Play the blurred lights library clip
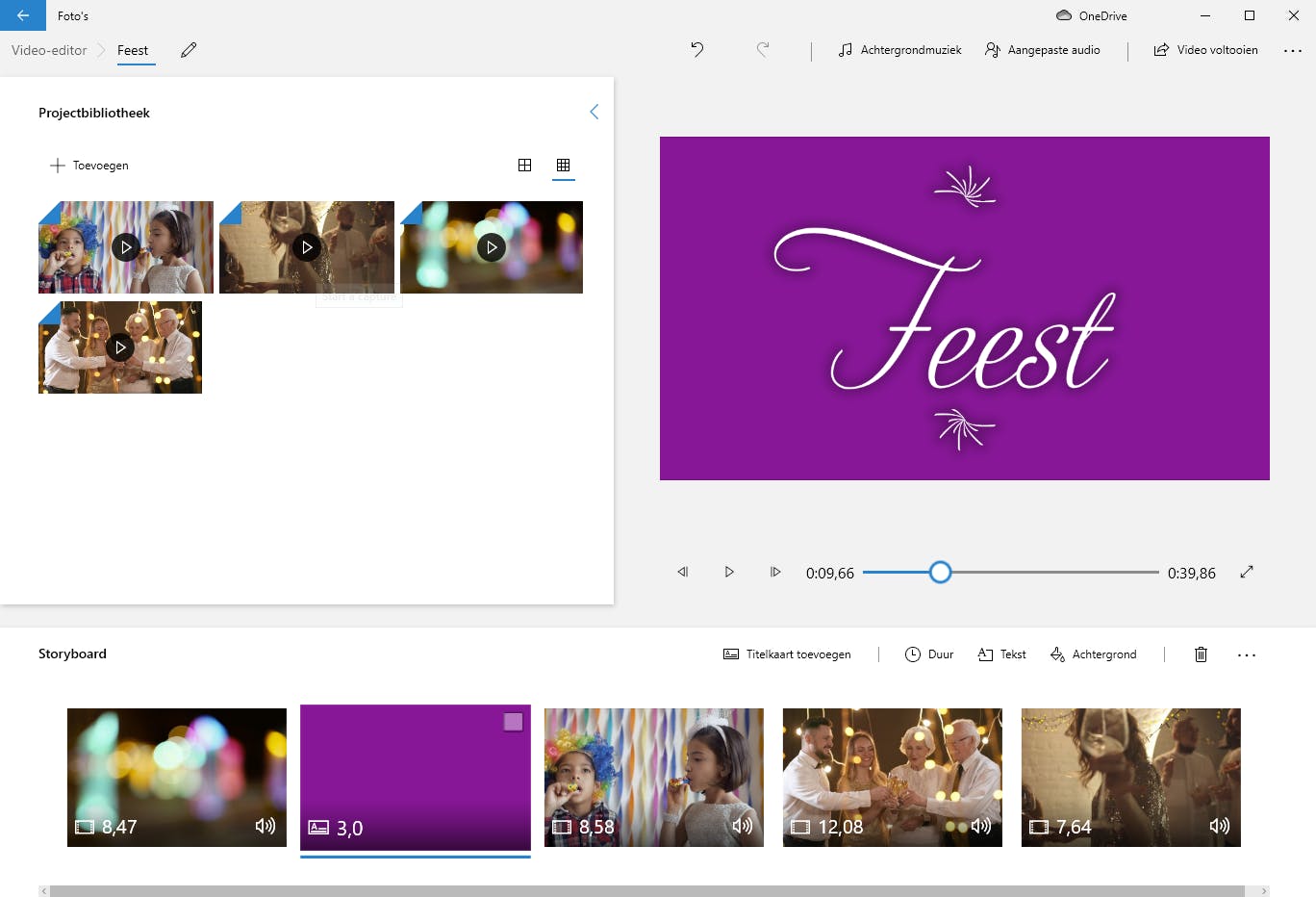Image resolution: width=1316 pixels, height=897 pixels. tap(492, 247)
